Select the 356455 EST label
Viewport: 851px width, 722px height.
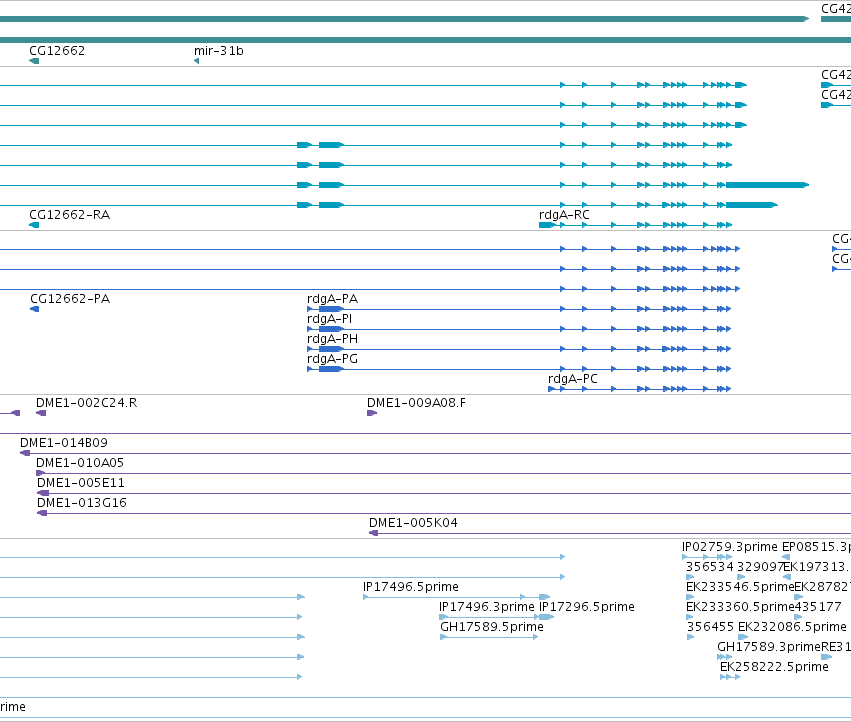click(x=710, y=628)
